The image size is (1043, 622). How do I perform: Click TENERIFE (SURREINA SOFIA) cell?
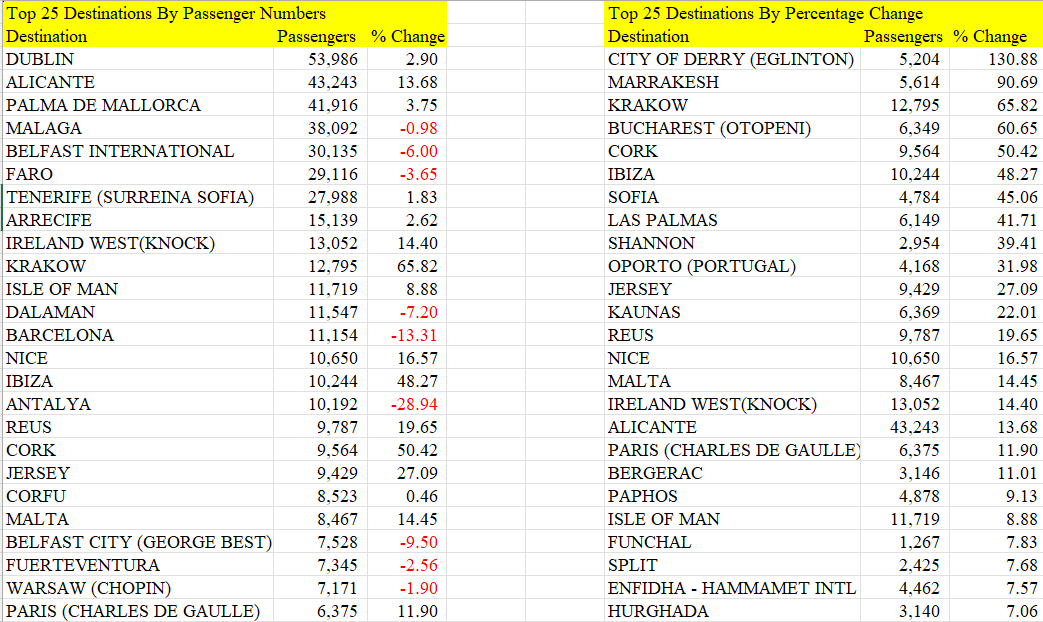[138, 197]
